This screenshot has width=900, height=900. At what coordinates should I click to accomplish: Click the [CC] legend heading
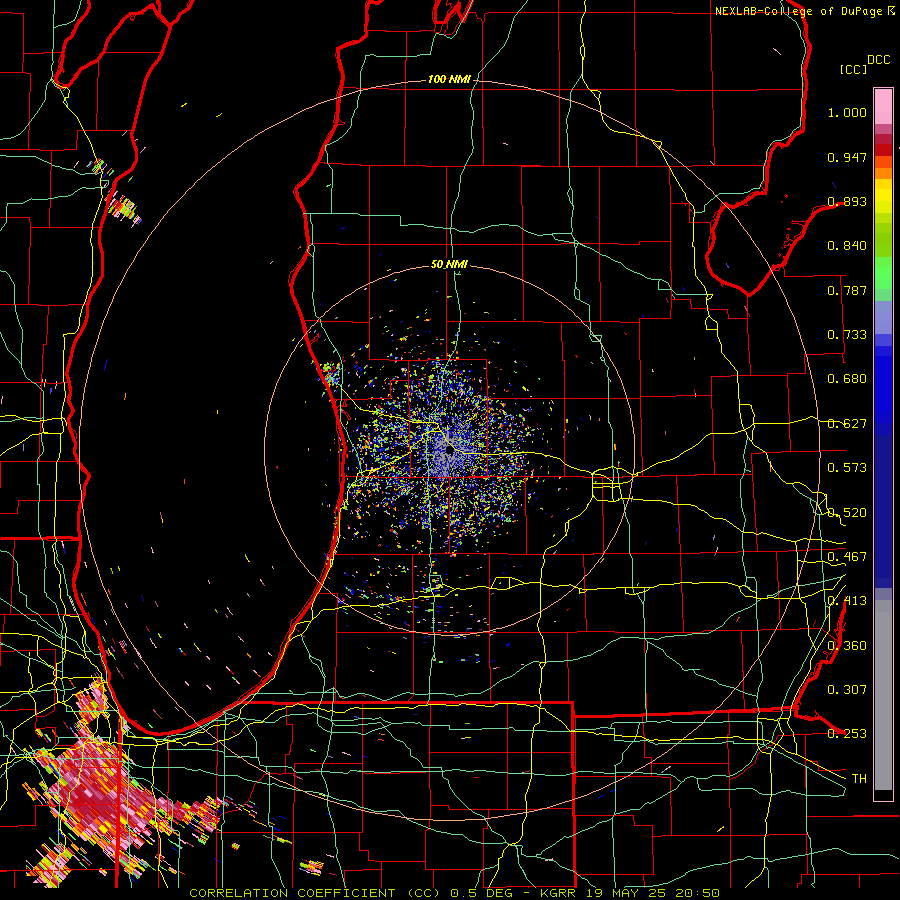[x=853, y=69]
